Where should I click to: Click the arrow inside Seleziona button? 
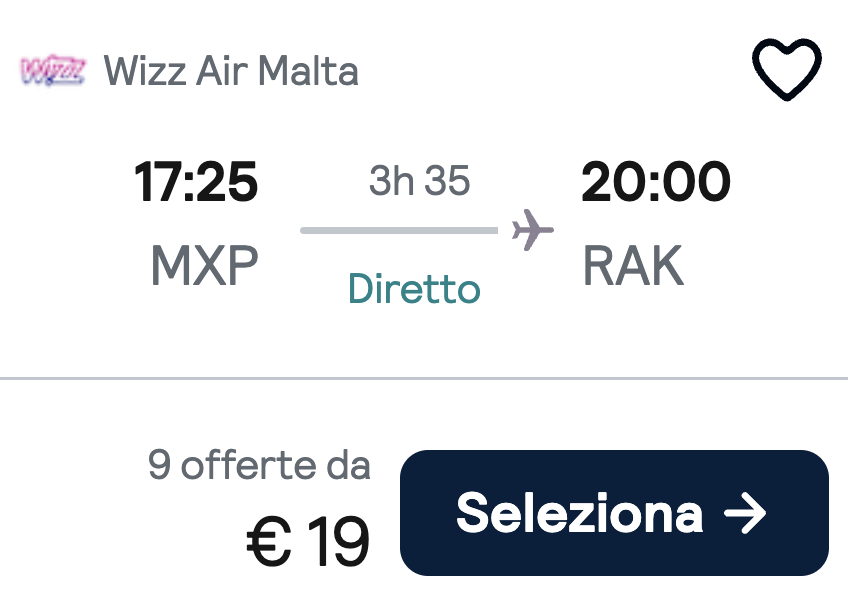[x=745, y=513]
